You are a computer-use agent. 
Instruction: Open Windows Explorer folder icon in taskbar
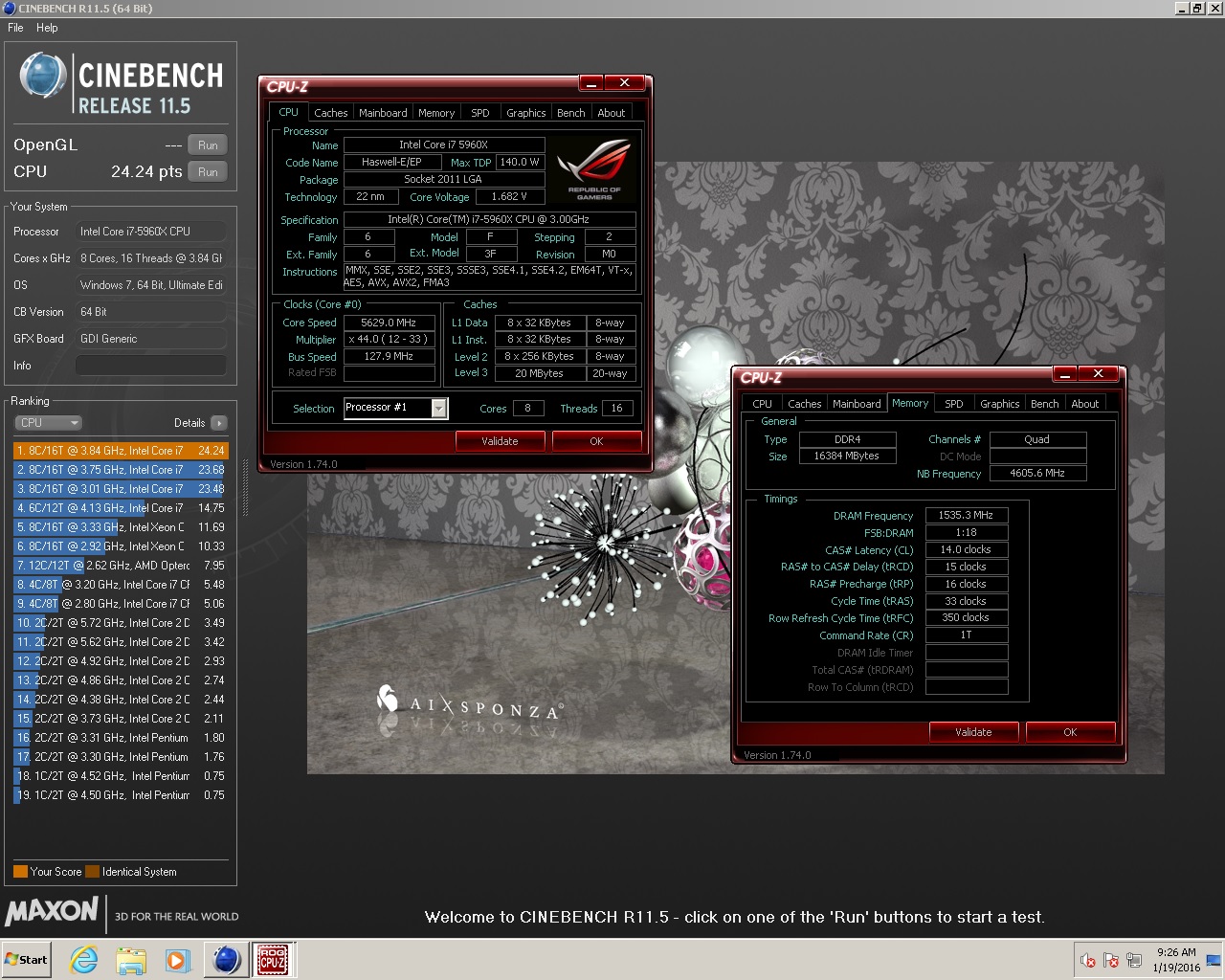click(131, 960)
